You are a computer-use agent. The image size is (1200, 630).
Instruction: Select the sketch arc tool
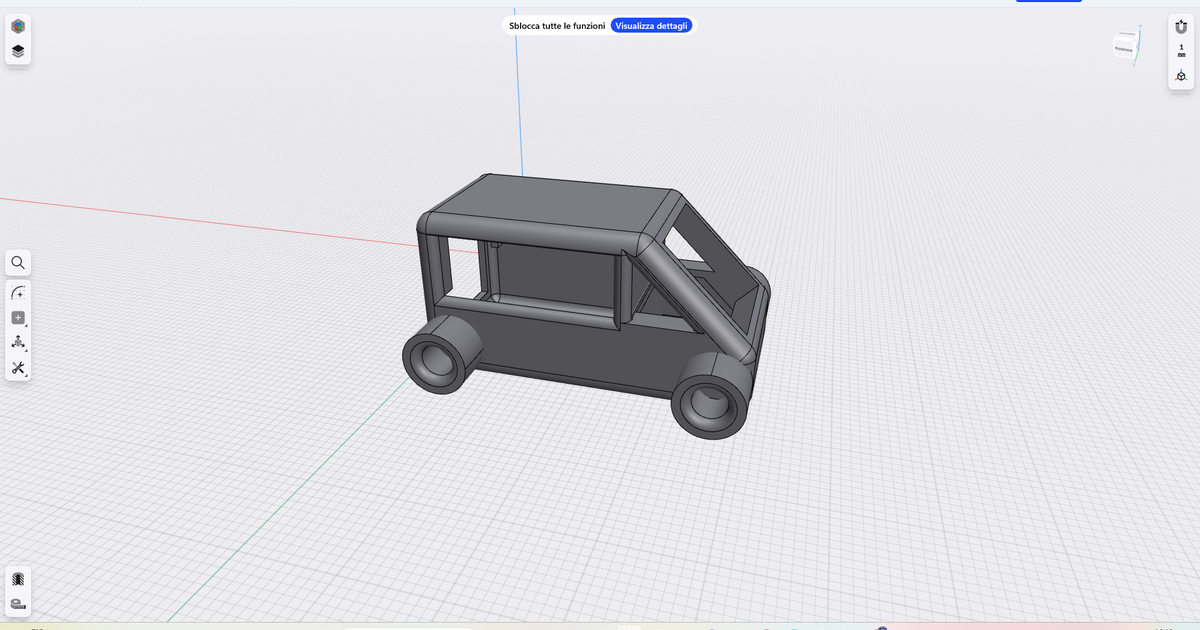point(16,292)
